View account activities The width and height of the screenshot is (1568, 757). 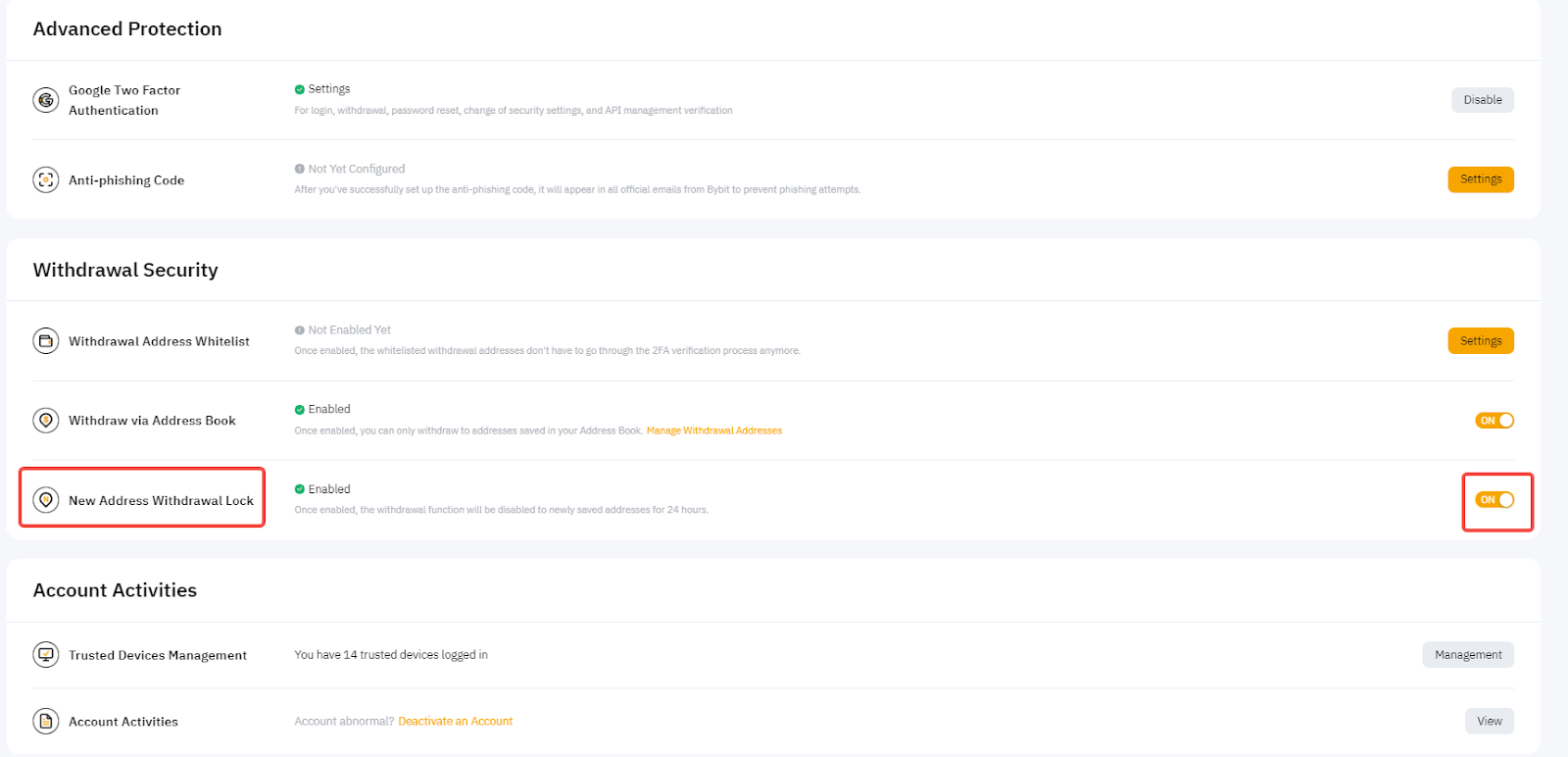point(1489,722)
